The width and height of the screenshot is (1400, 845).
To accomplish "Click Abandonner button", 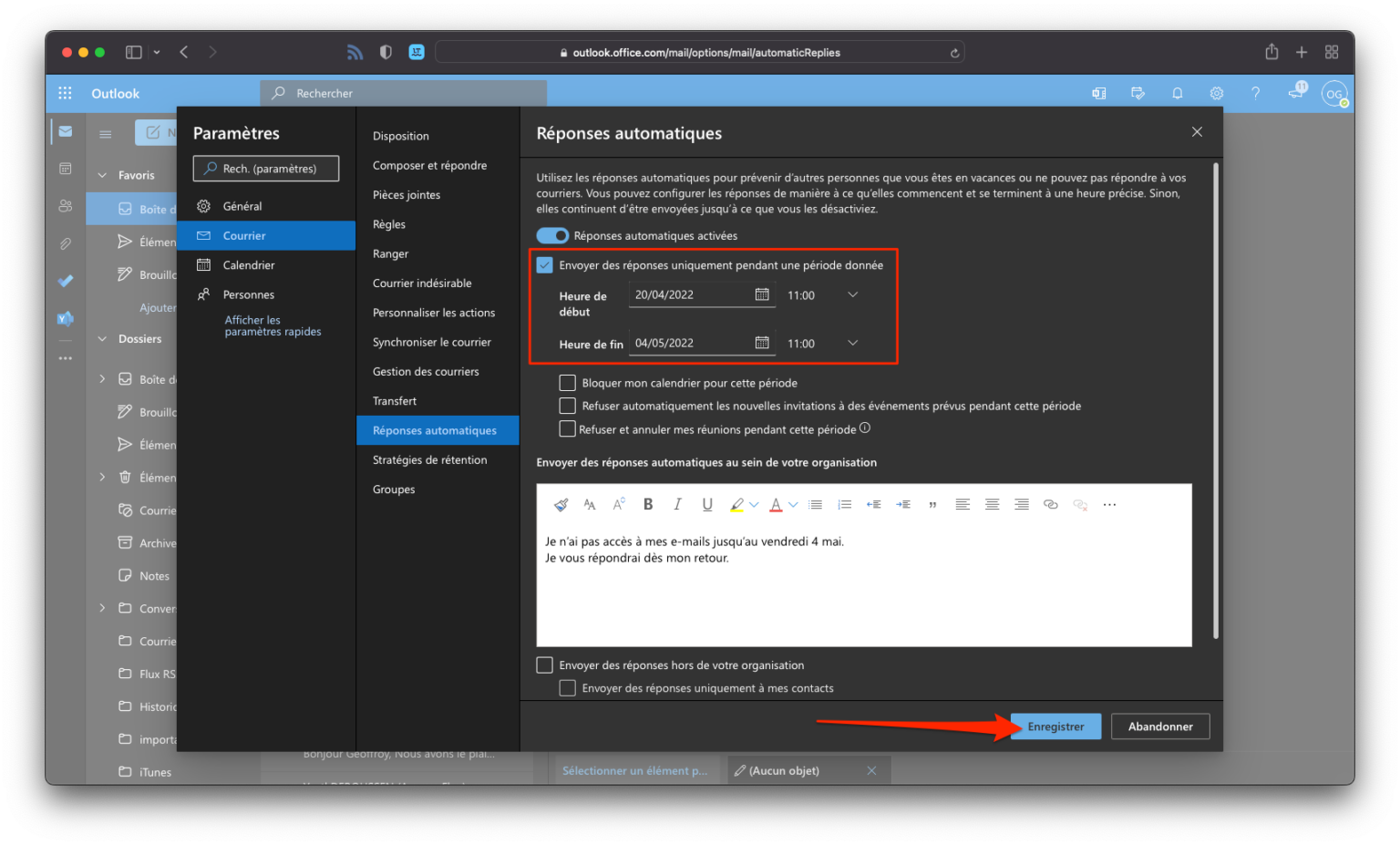I will pyautogui.click(x=1160, y=726).
